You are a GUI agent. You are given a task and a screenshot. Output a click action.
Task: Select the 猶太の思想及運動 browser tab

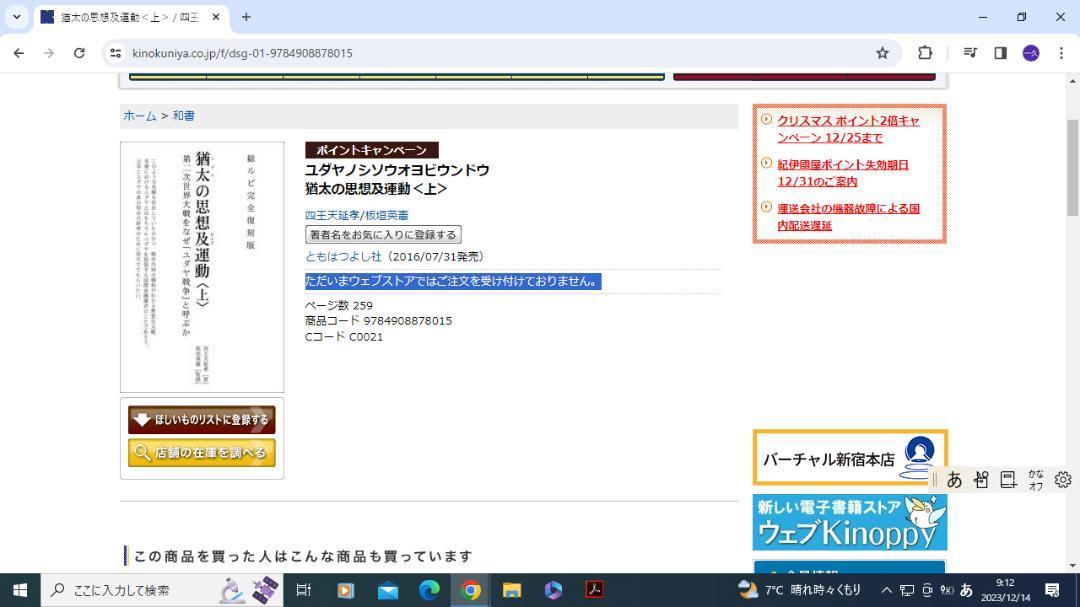131,17
